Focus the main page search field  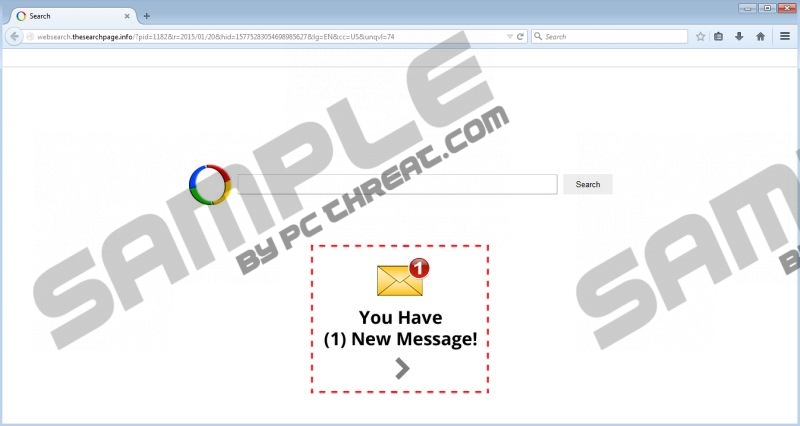click(397, 184)
